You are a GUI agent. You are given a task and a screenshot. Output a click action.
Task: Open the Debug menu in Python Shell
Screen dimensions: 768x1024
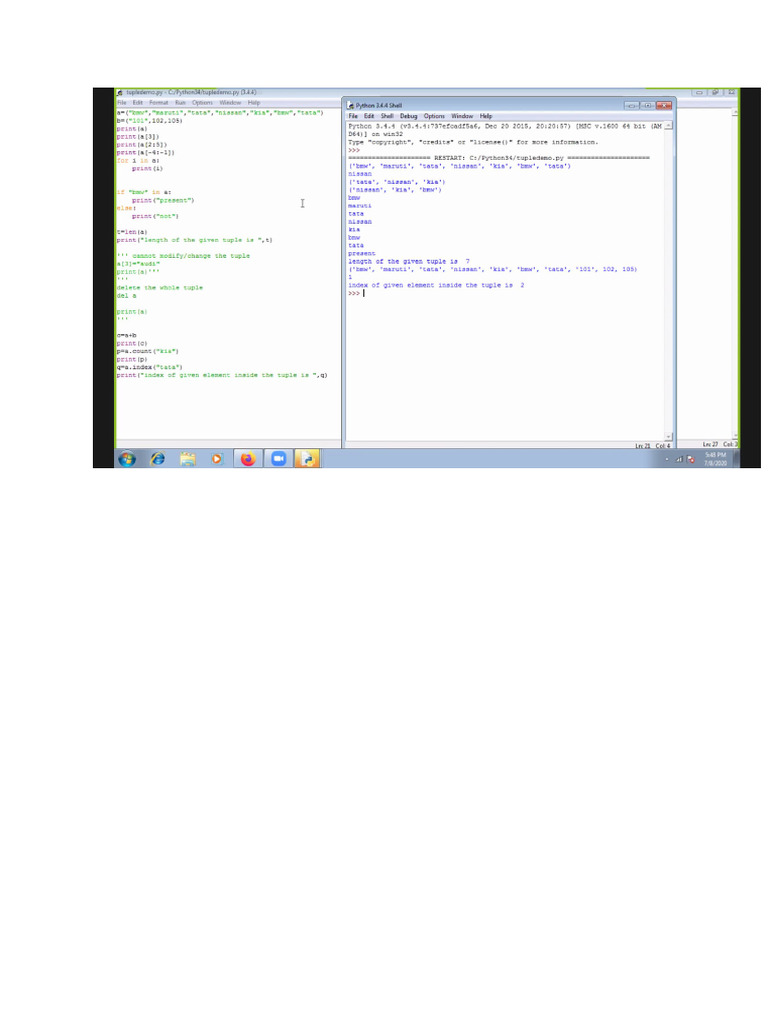pyautogui.click(x=408, y=116)
